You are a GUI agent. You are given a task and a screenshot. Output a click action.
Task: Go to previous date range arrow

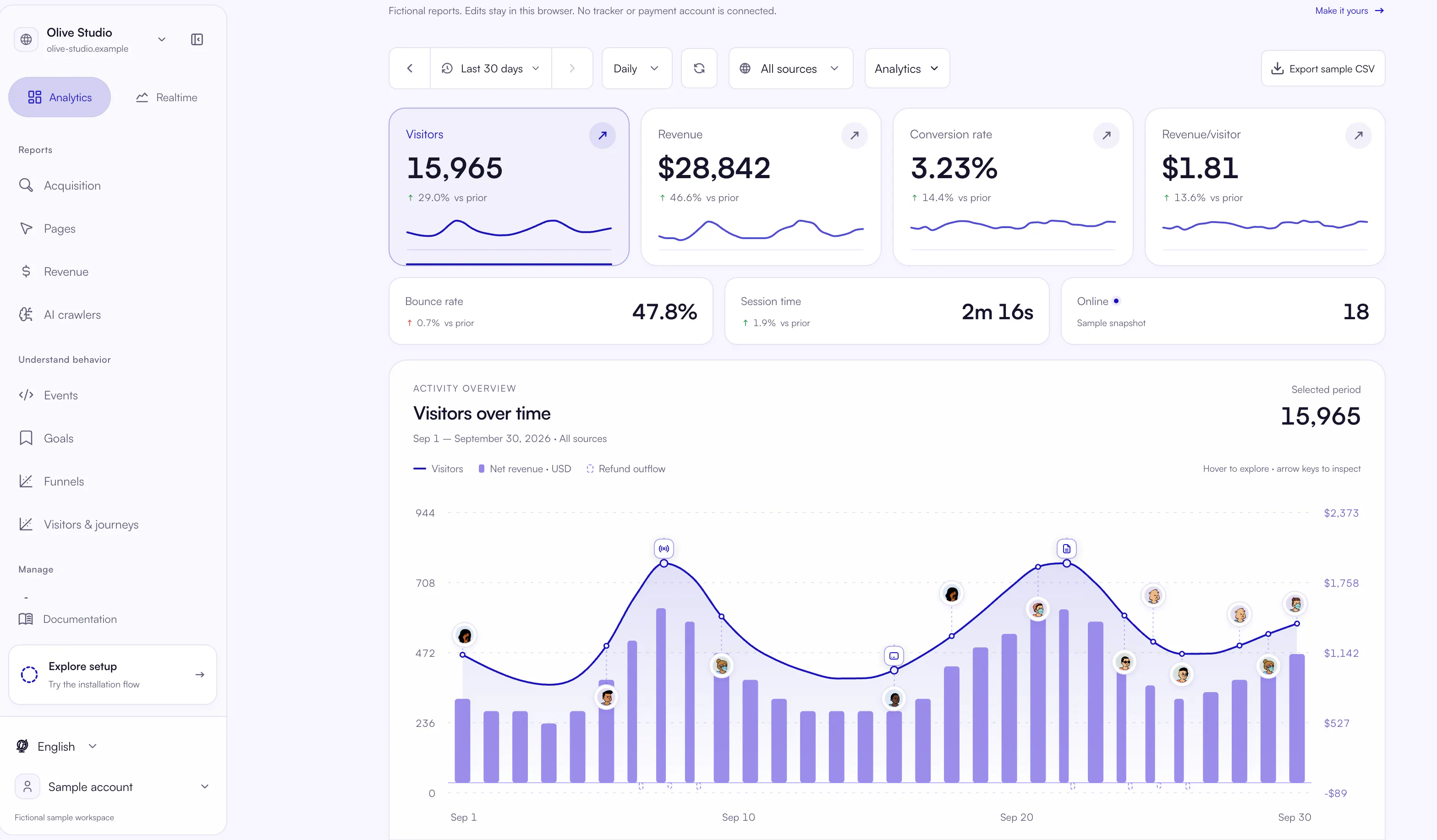point(410,68)
